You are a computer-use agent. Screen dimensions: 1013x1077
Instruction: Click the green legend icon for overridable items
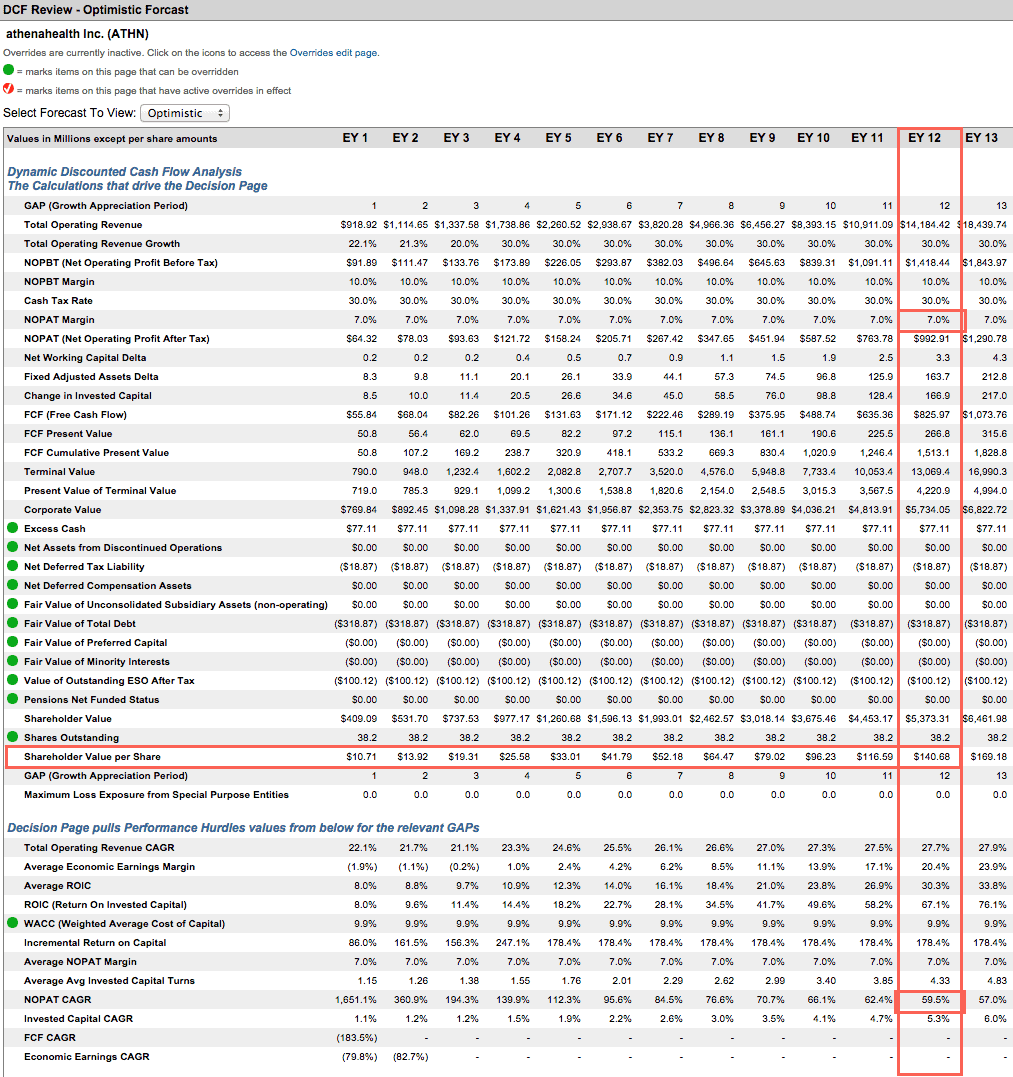(8, 70)
